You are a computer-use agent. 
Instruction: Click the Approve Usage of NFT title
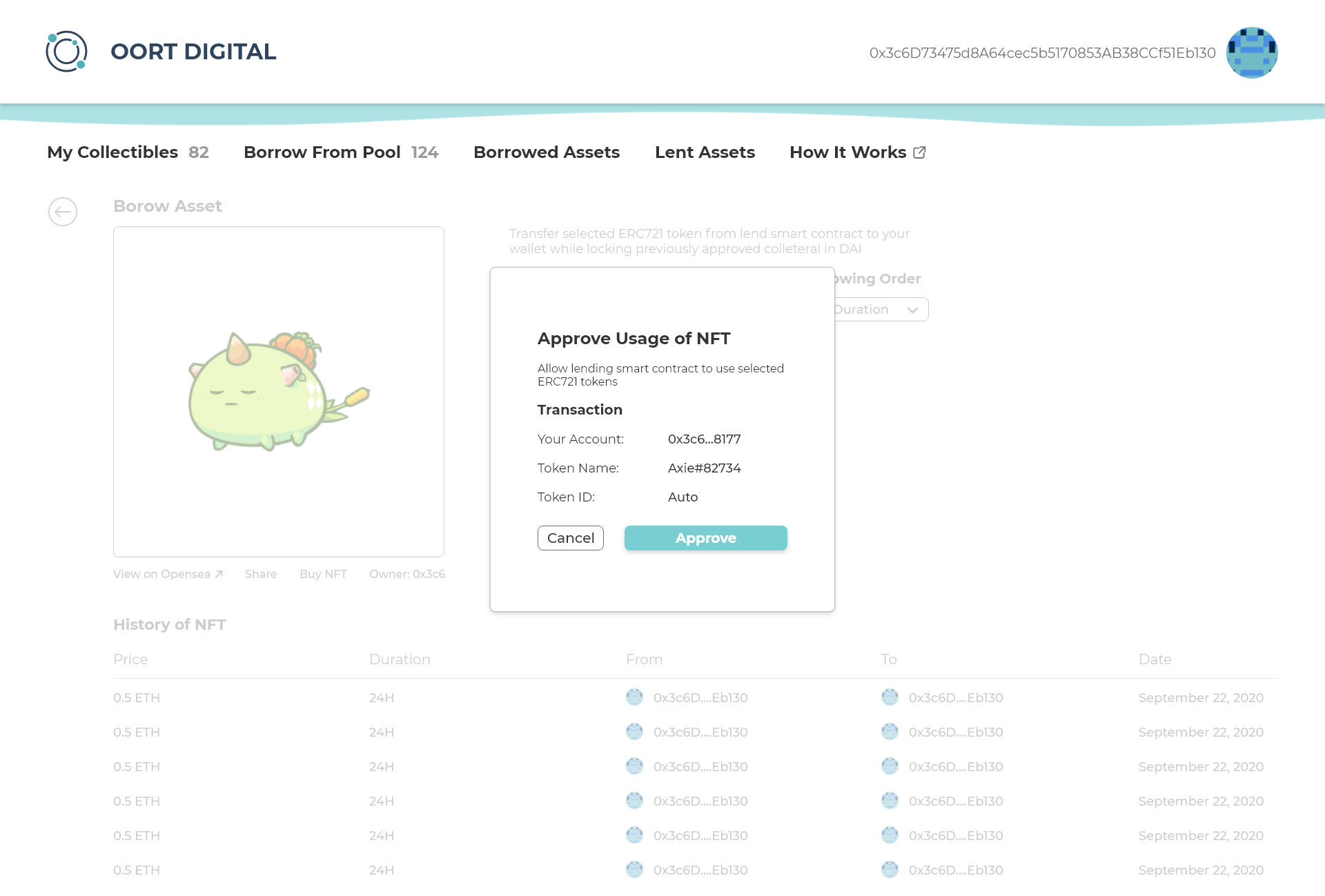click(x=634, y=339)
